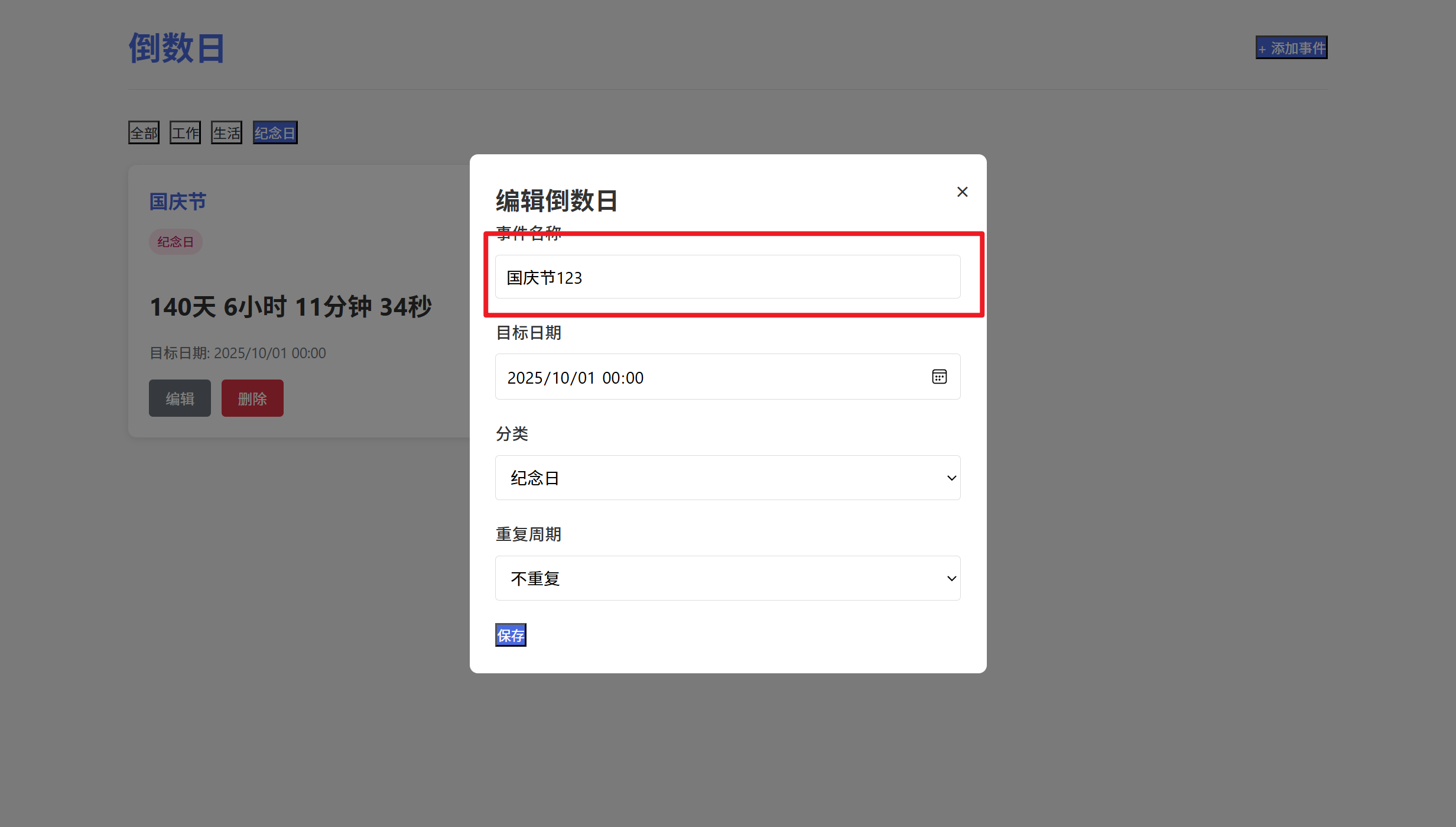Image resolution: width=1456 pixels, height=827 pixels.
Task: Expand the 重复周期 repeat dropdown
Action: pyautogui.click(x=727, y=578)
